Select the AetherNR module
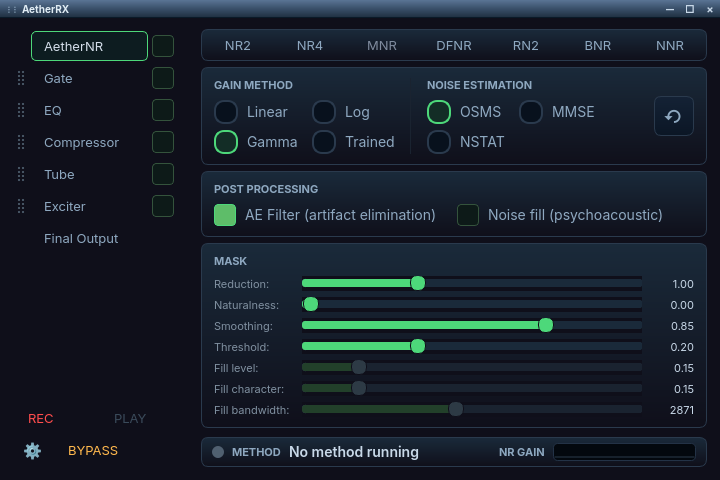Viewport: 720px width, 480px height. (90, 46)
